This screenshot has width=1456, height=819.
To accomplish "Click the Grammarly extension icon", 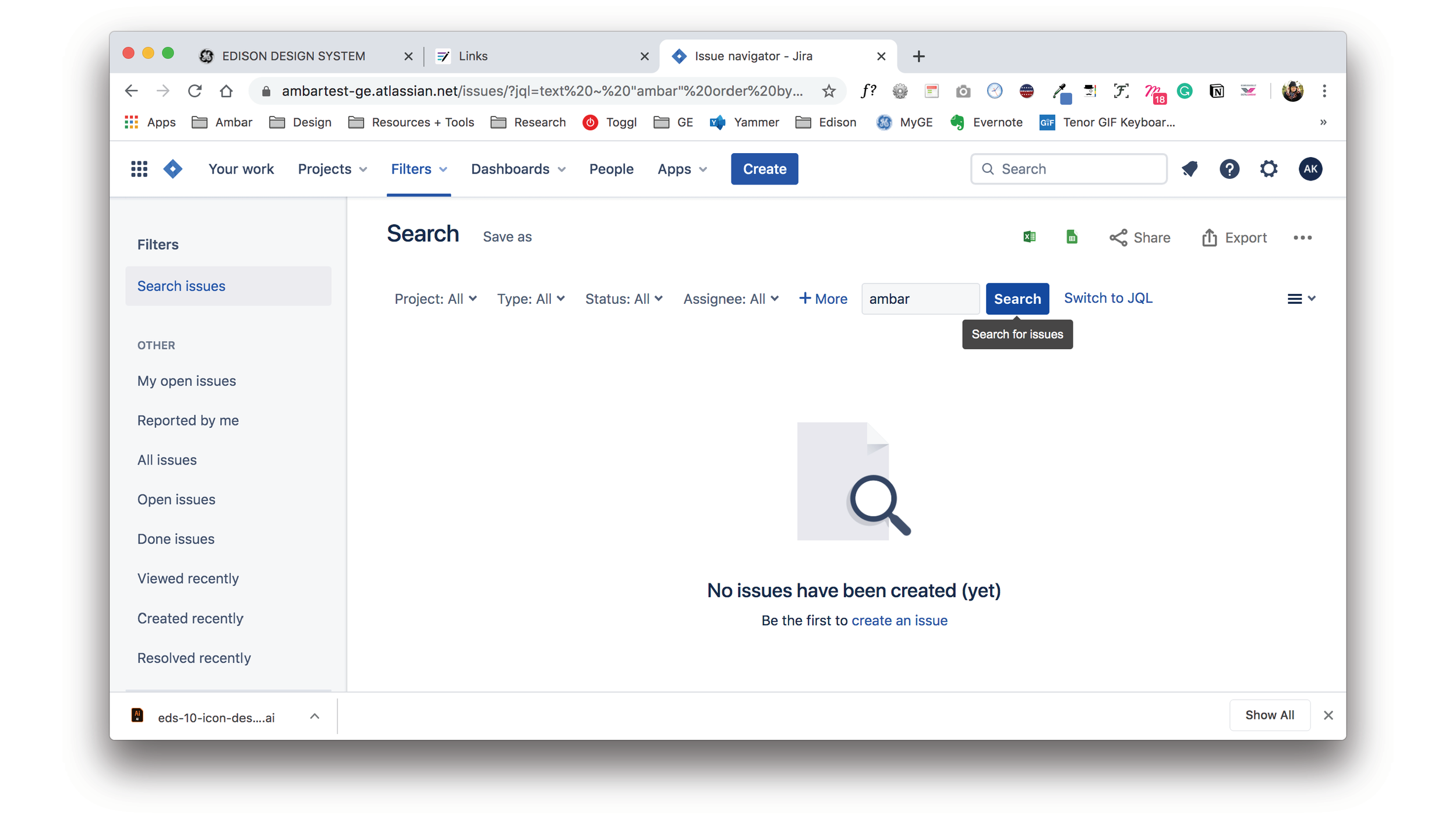I will (1184, 91).
